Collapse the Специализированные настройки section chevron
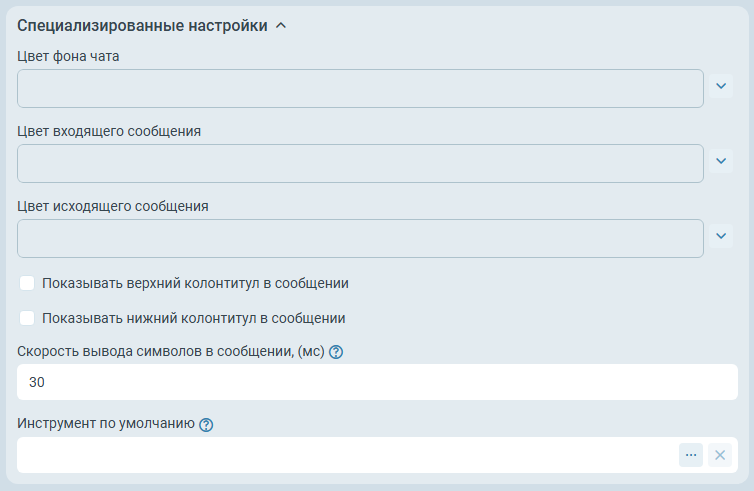The height and width of the screenshot is (491, 754). click(x=281, y=26)
